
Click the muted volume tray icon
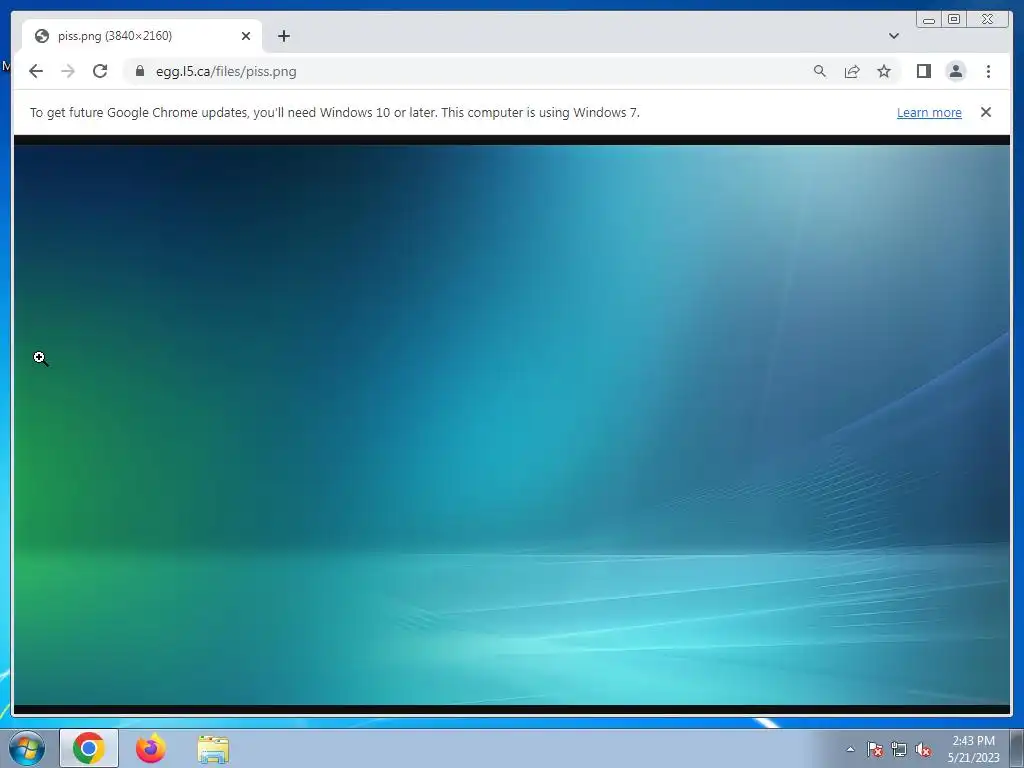[x=923, y=749]
